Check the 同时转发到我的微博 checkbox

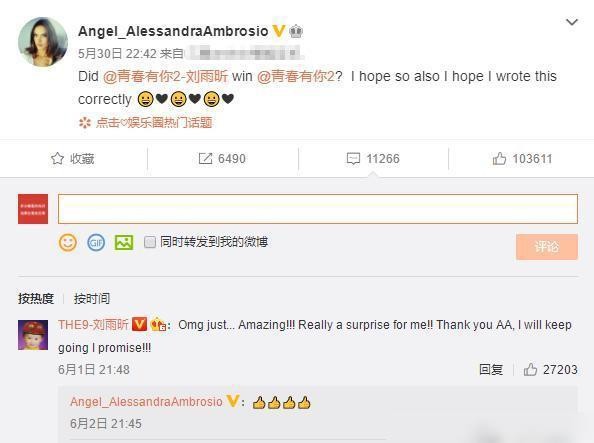(x=150, y=242)
